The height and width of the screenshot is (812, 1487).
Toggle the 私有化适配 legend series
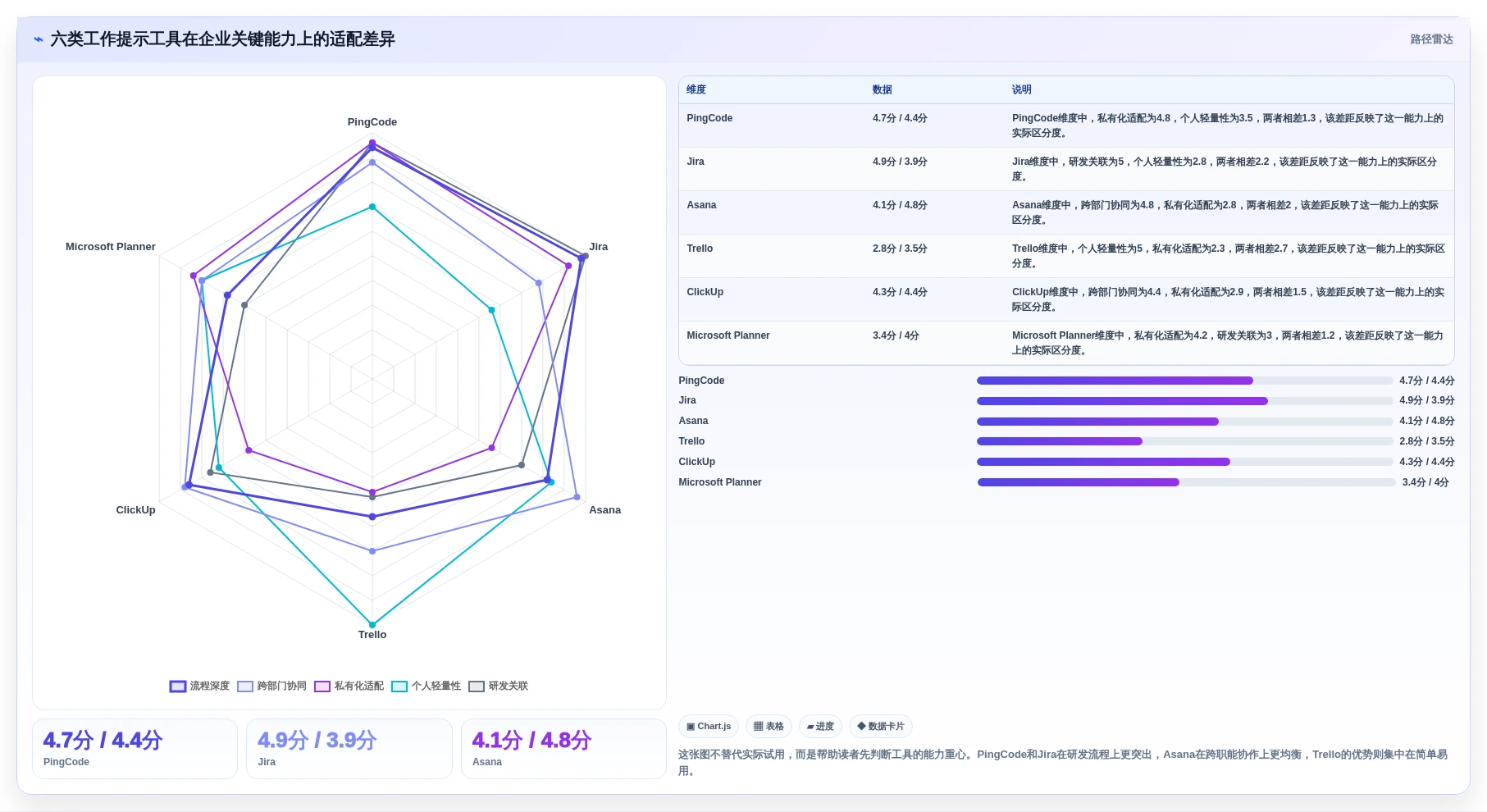349,687
